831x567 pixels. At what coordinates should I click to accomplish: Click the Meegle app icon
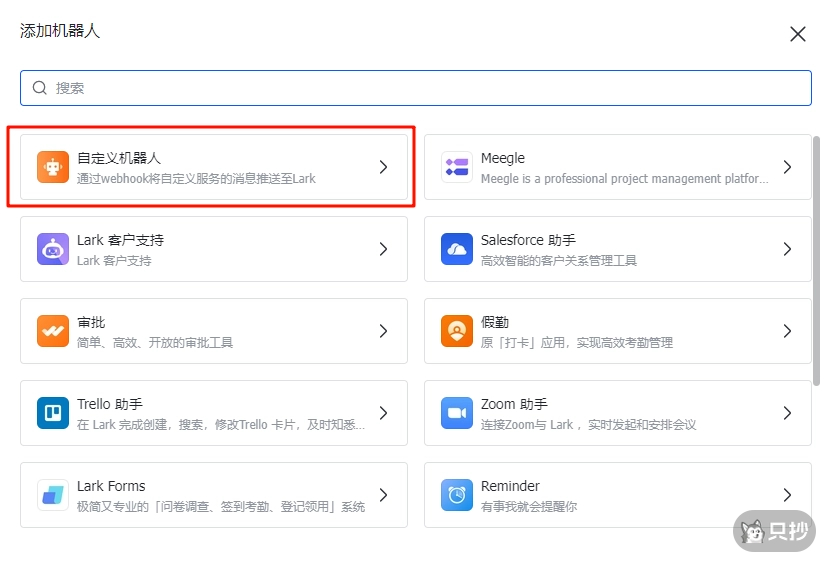[457, 167]
